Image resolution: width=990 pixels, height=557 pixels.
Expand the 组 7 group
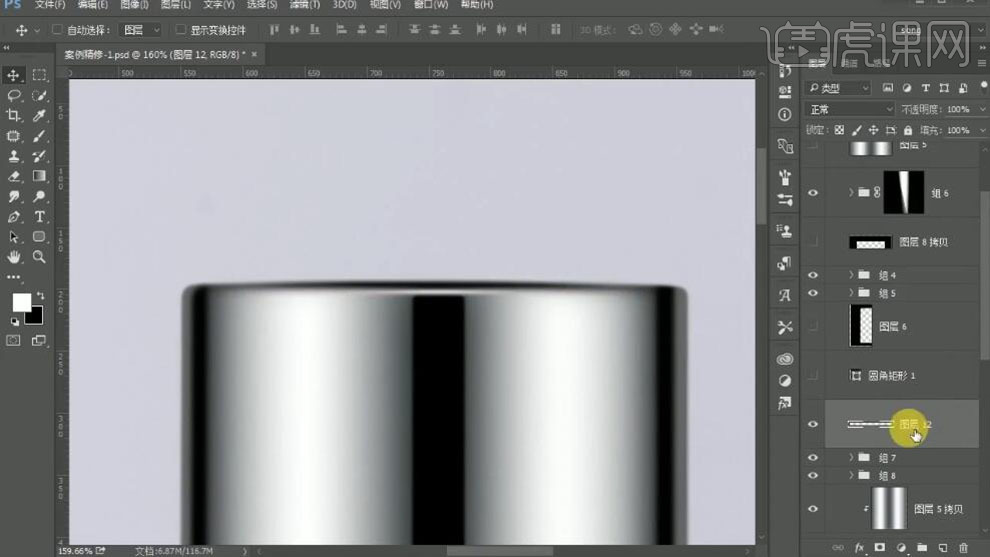(850, 457)
